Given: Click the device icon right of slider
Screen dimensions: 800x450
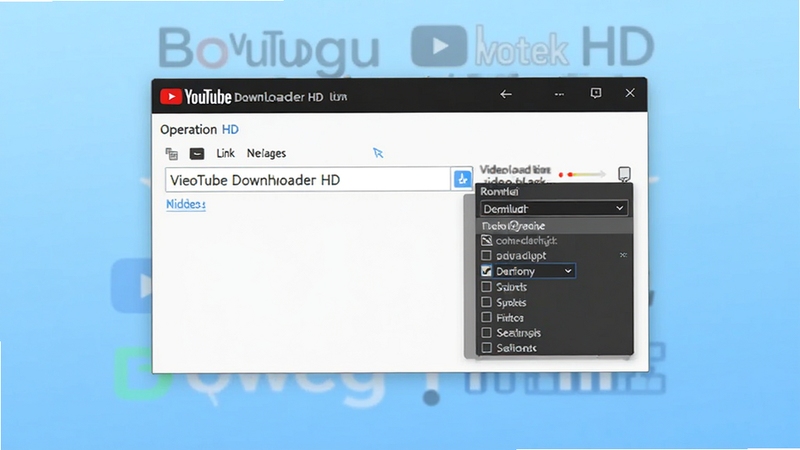Looking at the screenshot, I should [x=624, y=174].
